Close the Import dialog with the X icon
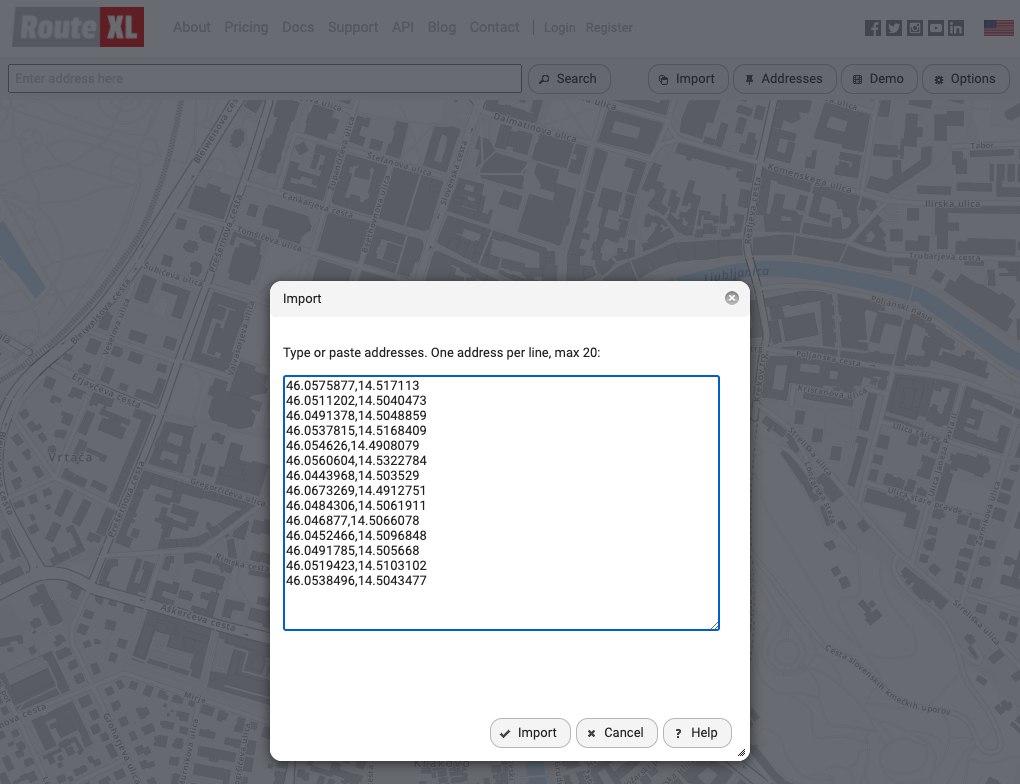Screen dimensions: 1020x784 [732, 298]
